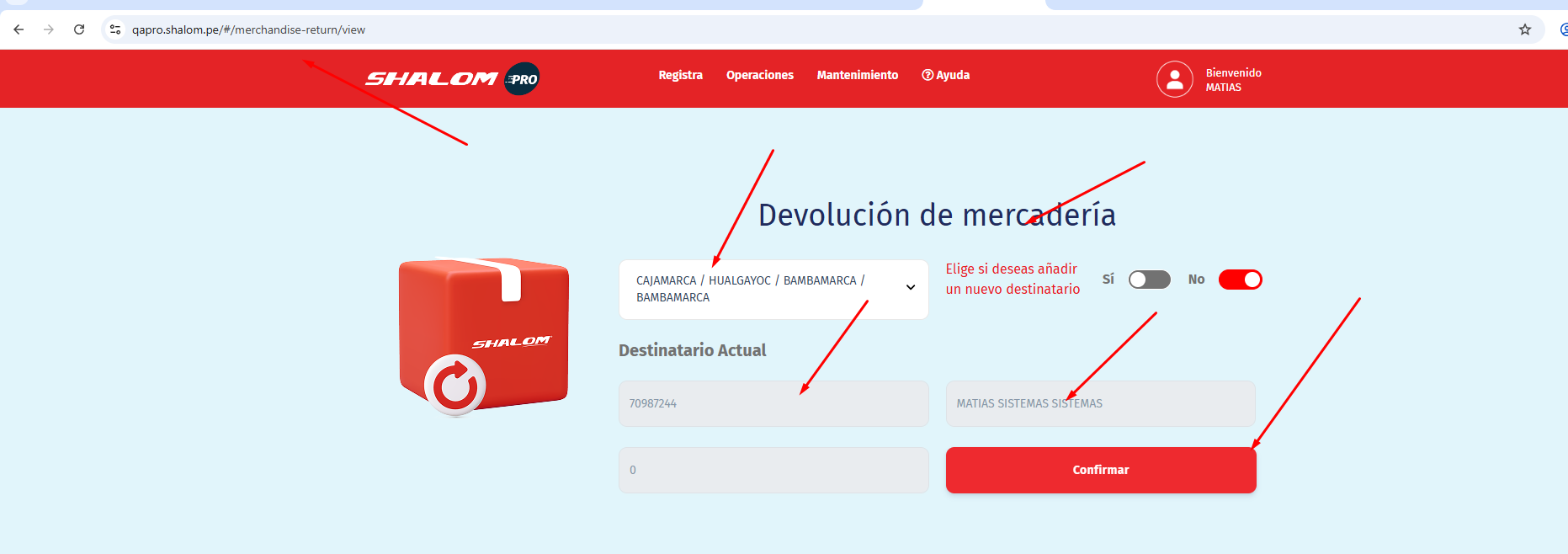Image resolution: width=1568 pixels, height=554 pixels.
Task: Open the Registra menu
Action: [x=680, y=75]
